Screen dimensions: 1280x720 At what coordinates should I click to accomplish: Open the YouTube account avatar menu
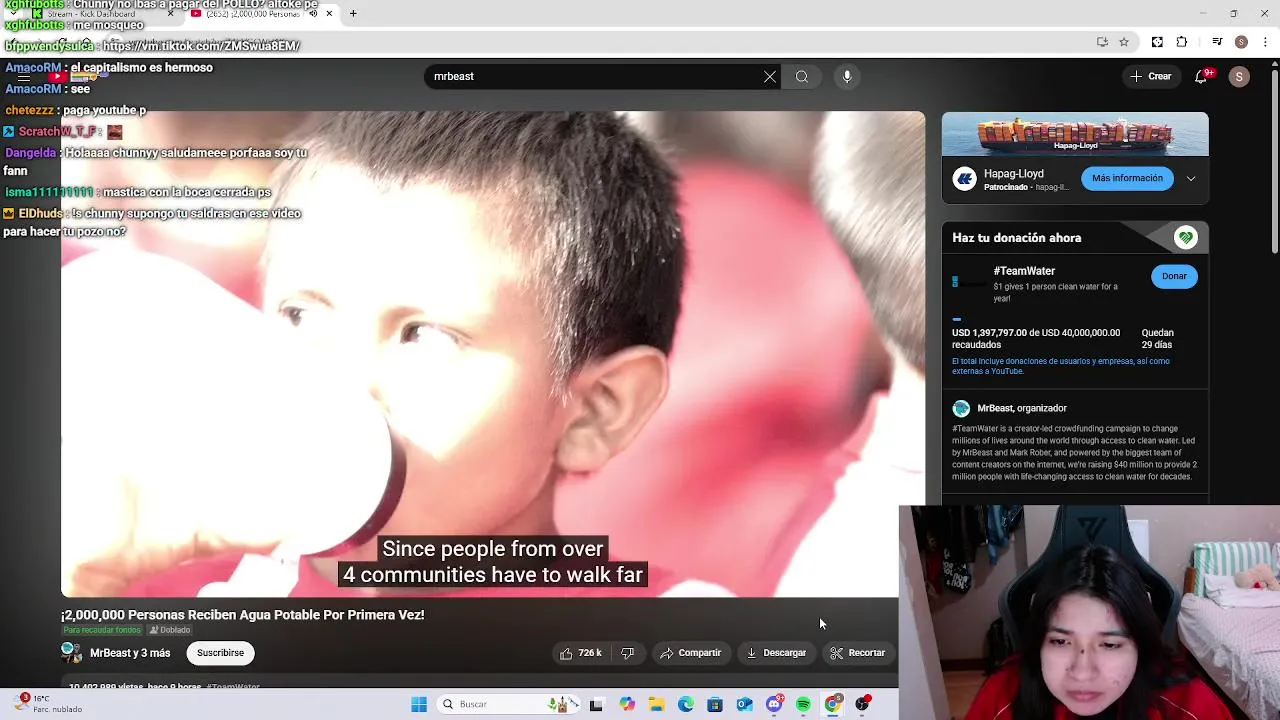coord(1239,77)
